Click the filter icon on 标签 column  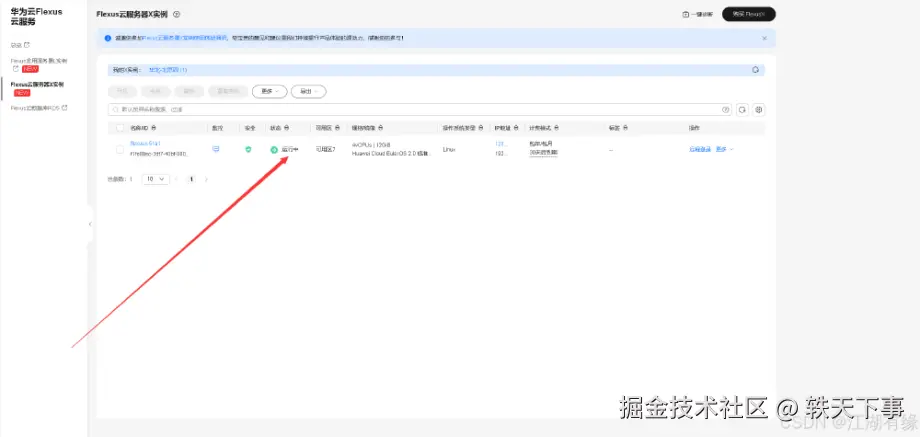[625, 128]
